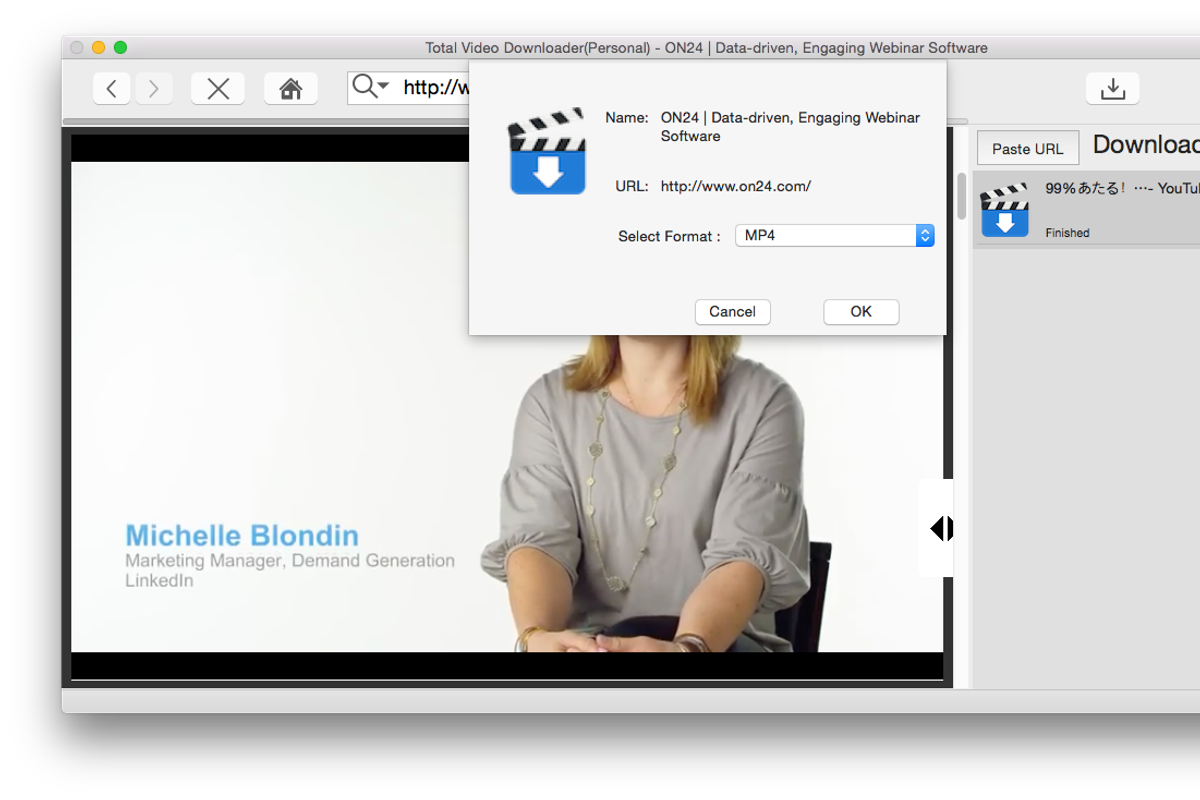Open the home page icon
Image resolution: width=1200 pixels, height=800 pixels.
(291, 88)
